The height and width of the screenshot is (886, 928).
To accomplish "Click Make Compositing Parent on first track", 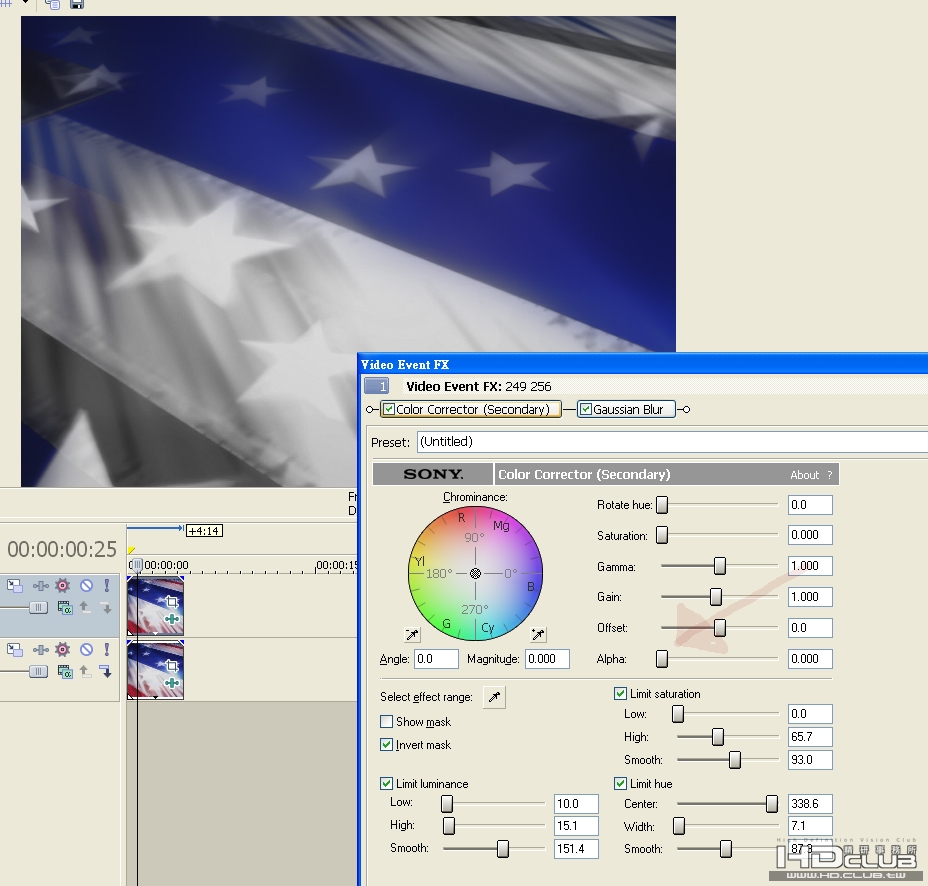I will [85, 607].
